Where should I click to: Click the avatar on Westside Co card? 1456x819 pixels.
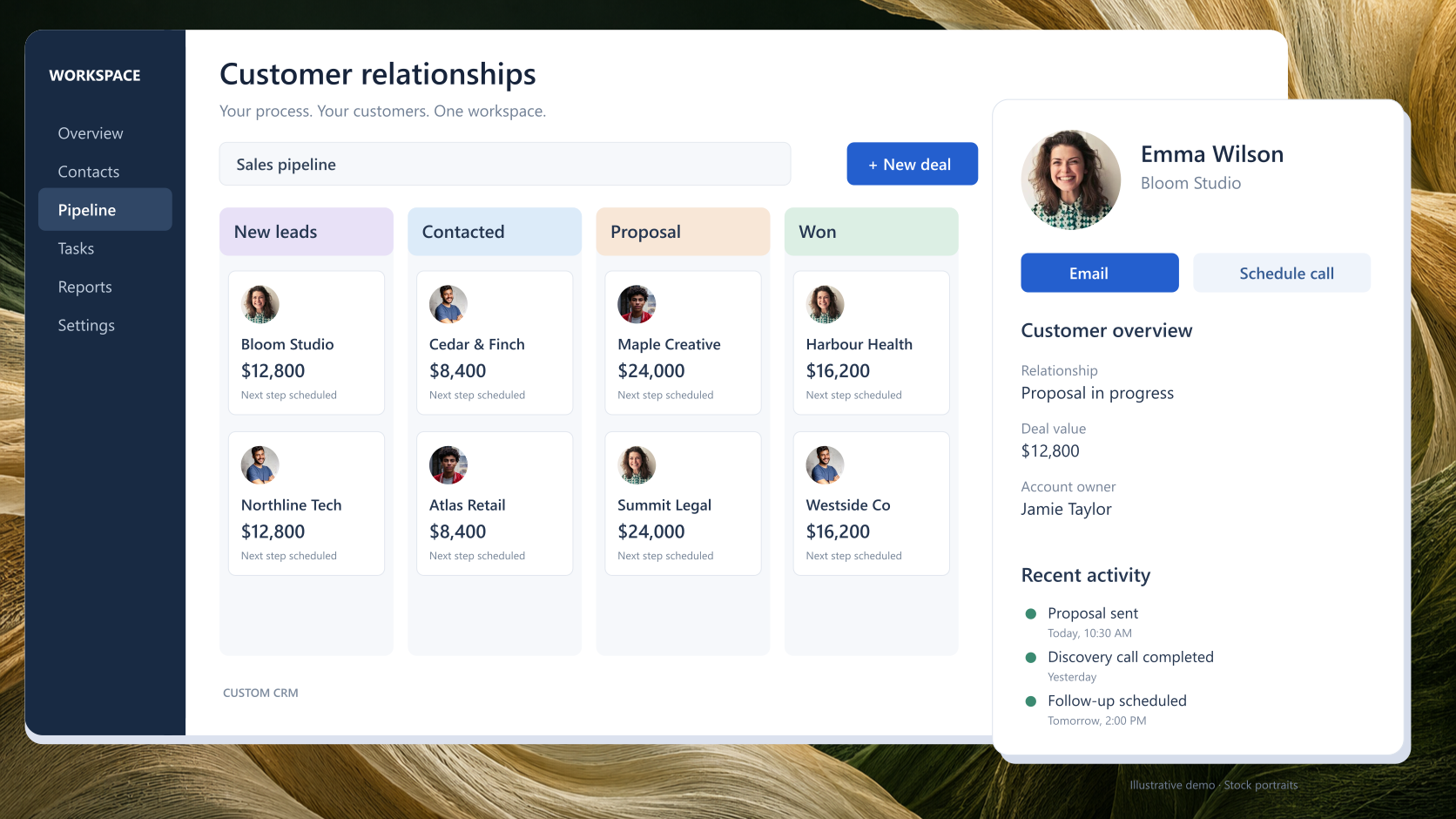(826, 465)
